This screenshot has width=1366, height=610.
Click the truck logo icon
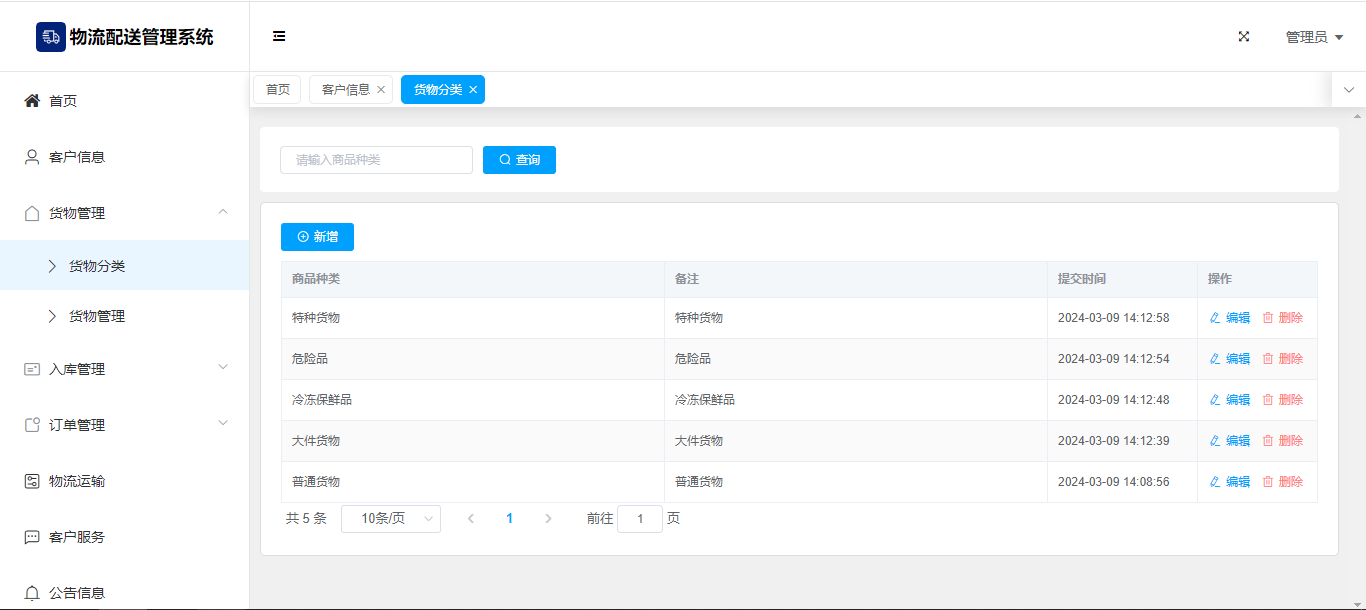51,37
